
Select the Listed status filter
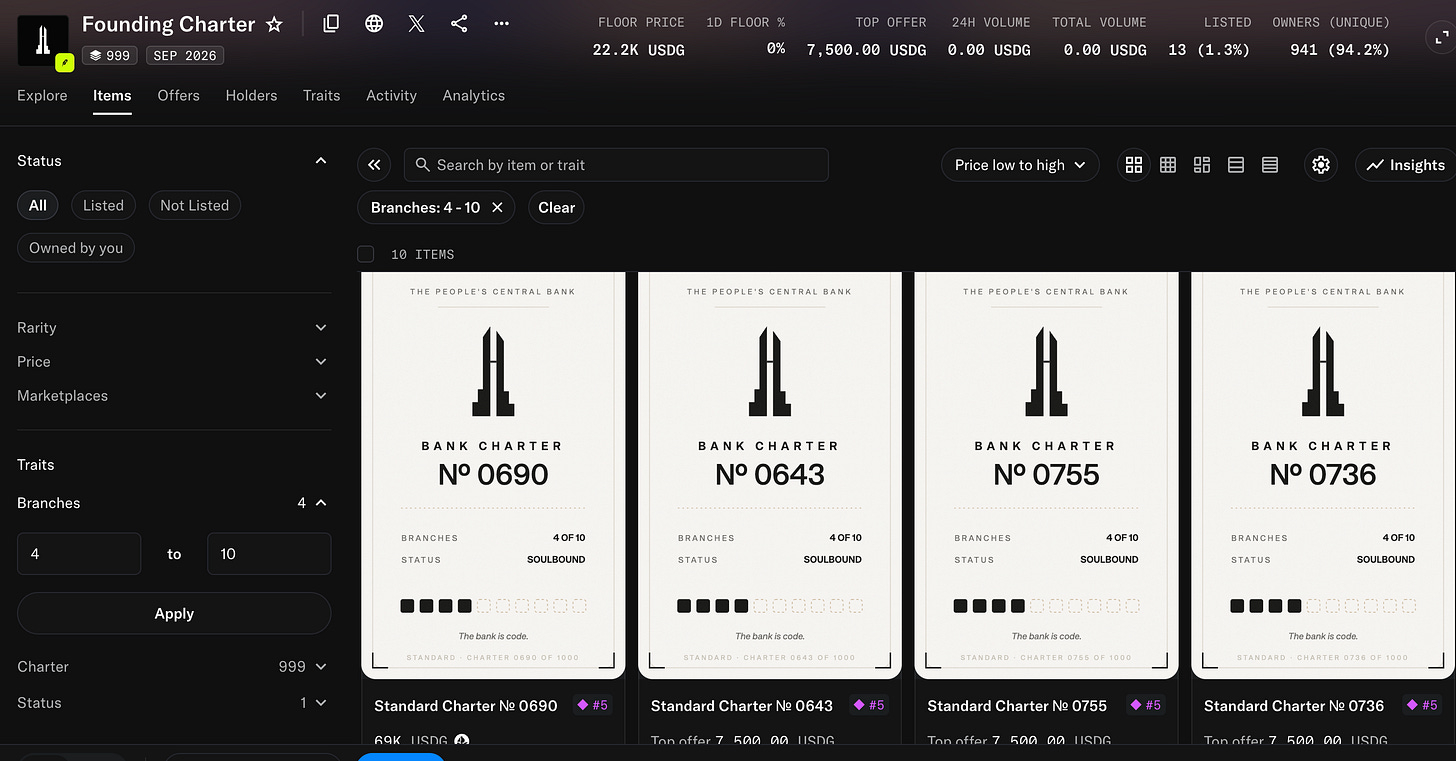tap(103, 205)
